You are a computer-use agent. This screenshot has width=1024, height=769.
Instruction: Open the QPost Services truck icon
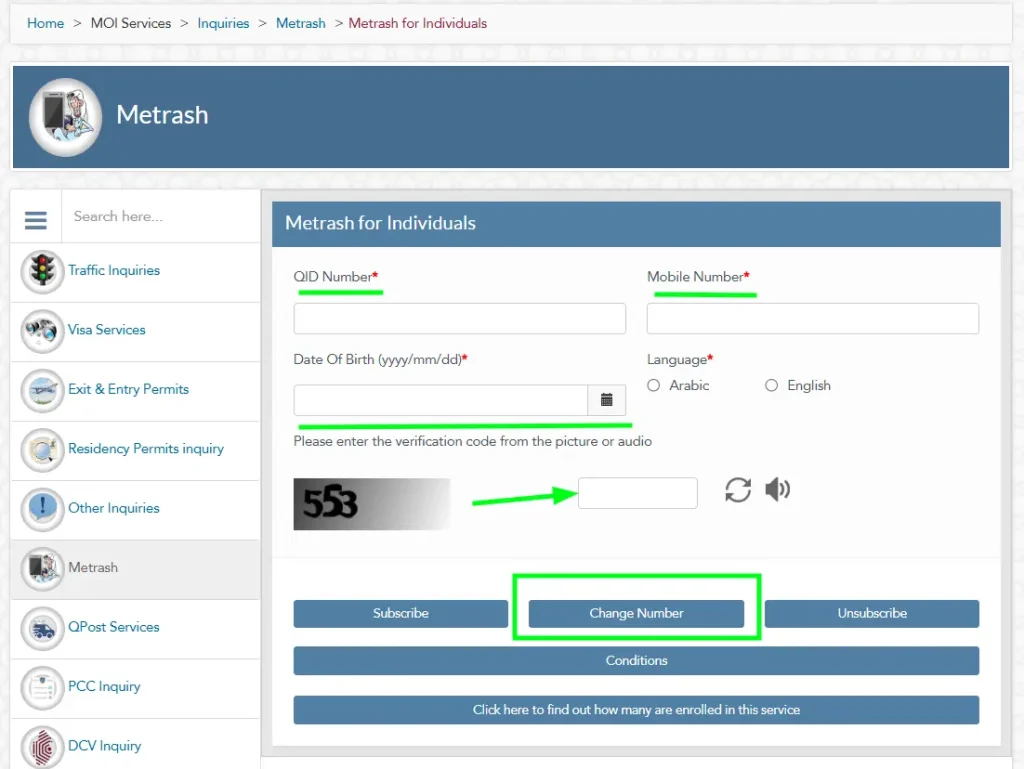[x=41, y=628]
